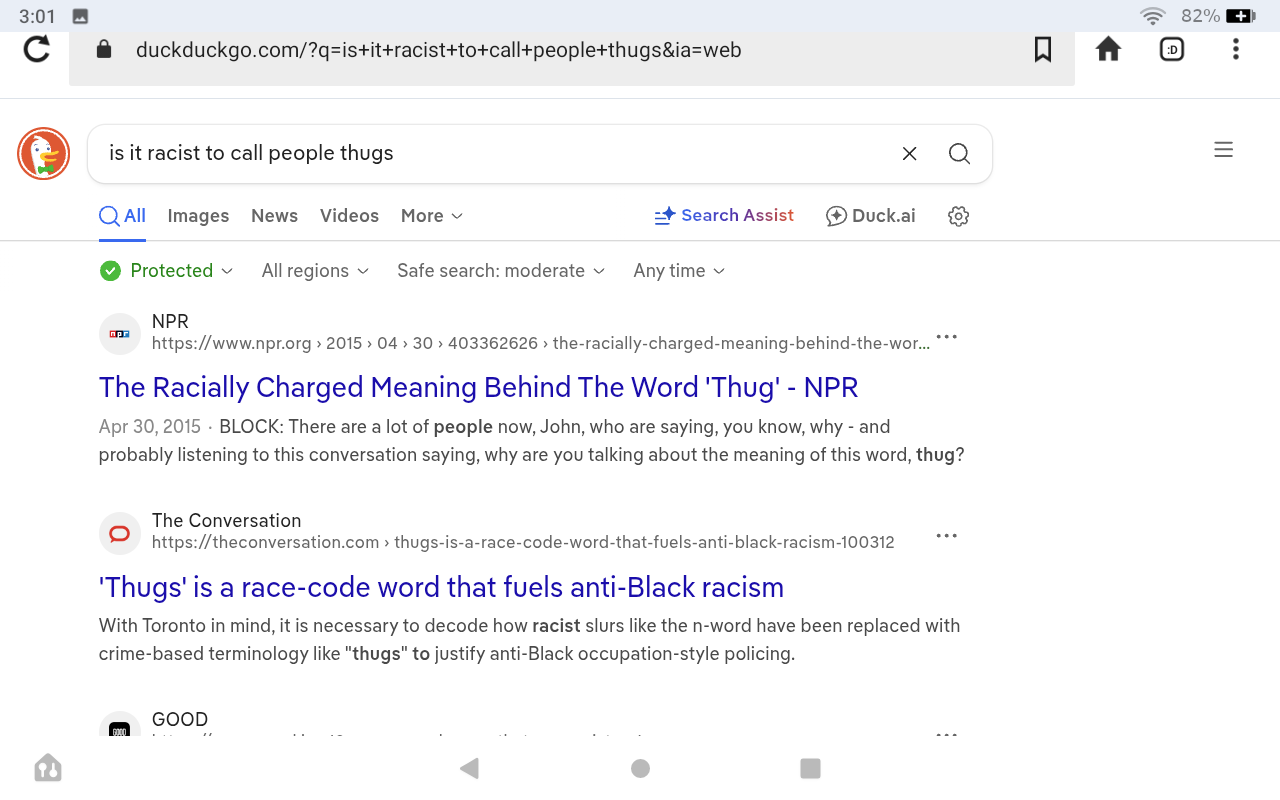Image resolution: width=1280 pixels, height=800 pixels.
Task: Focus the DuckDuckGo search text field
Action: [490, 154]
